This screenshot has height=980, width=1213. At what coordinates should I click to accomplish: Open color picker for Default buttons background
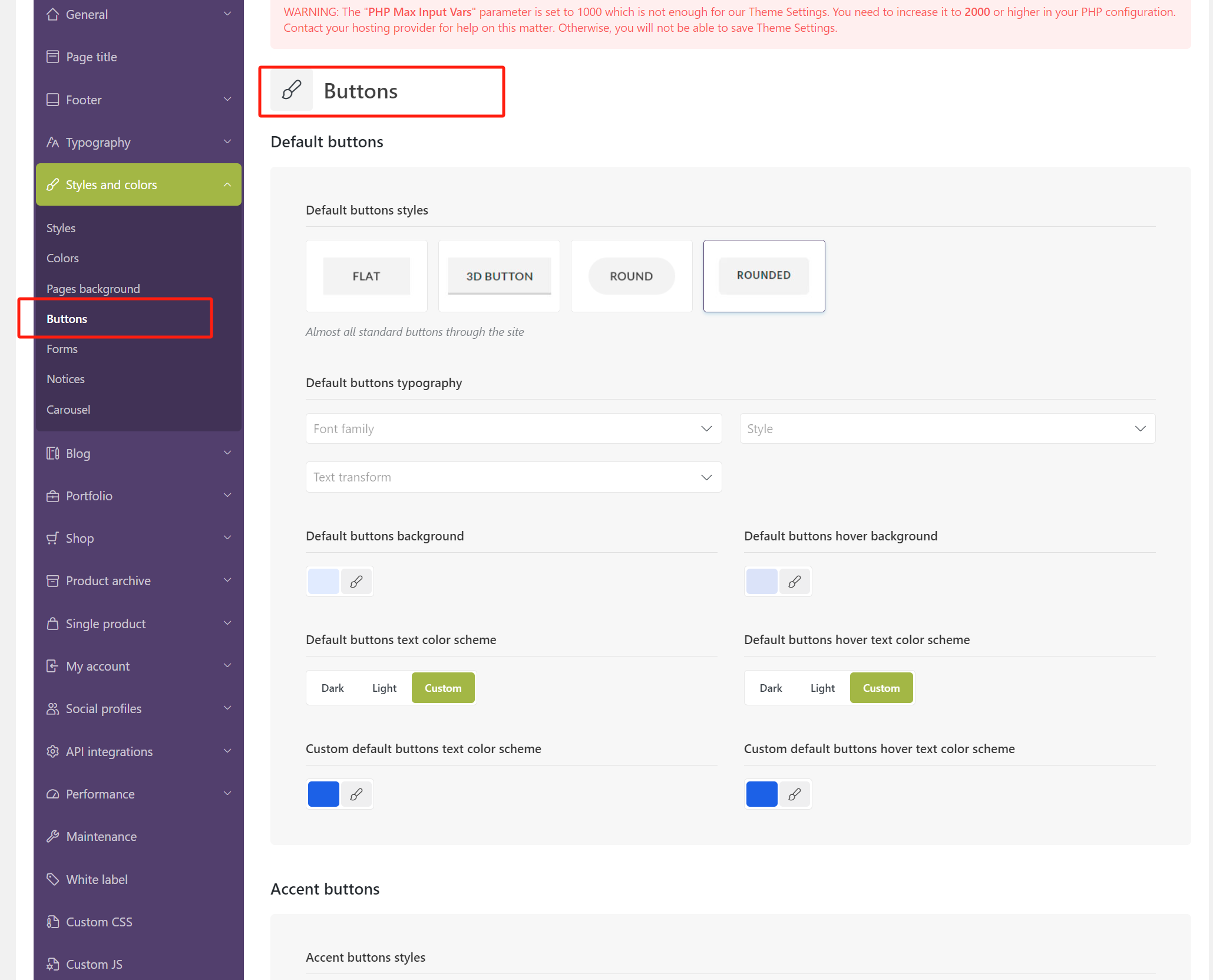click(356, 582)
